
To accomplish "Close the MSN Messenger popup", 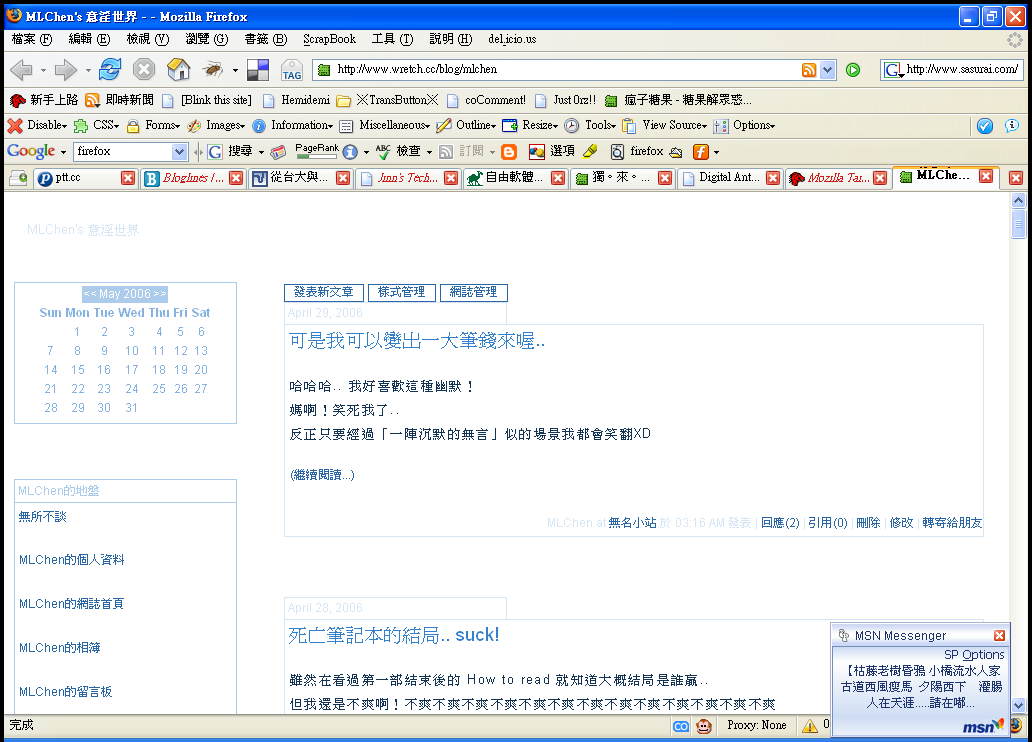I will coord(999,635).
